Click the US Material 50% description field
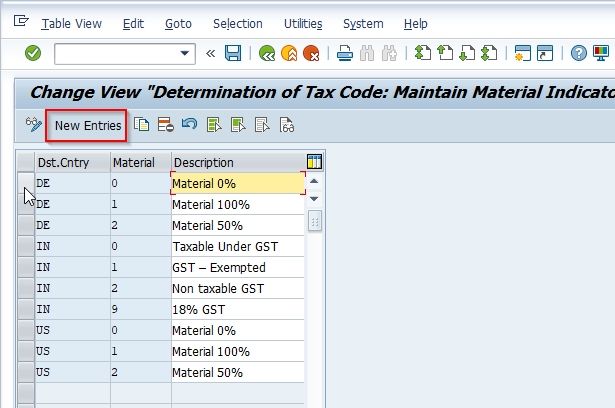615x408 pixels. (238, 372)
